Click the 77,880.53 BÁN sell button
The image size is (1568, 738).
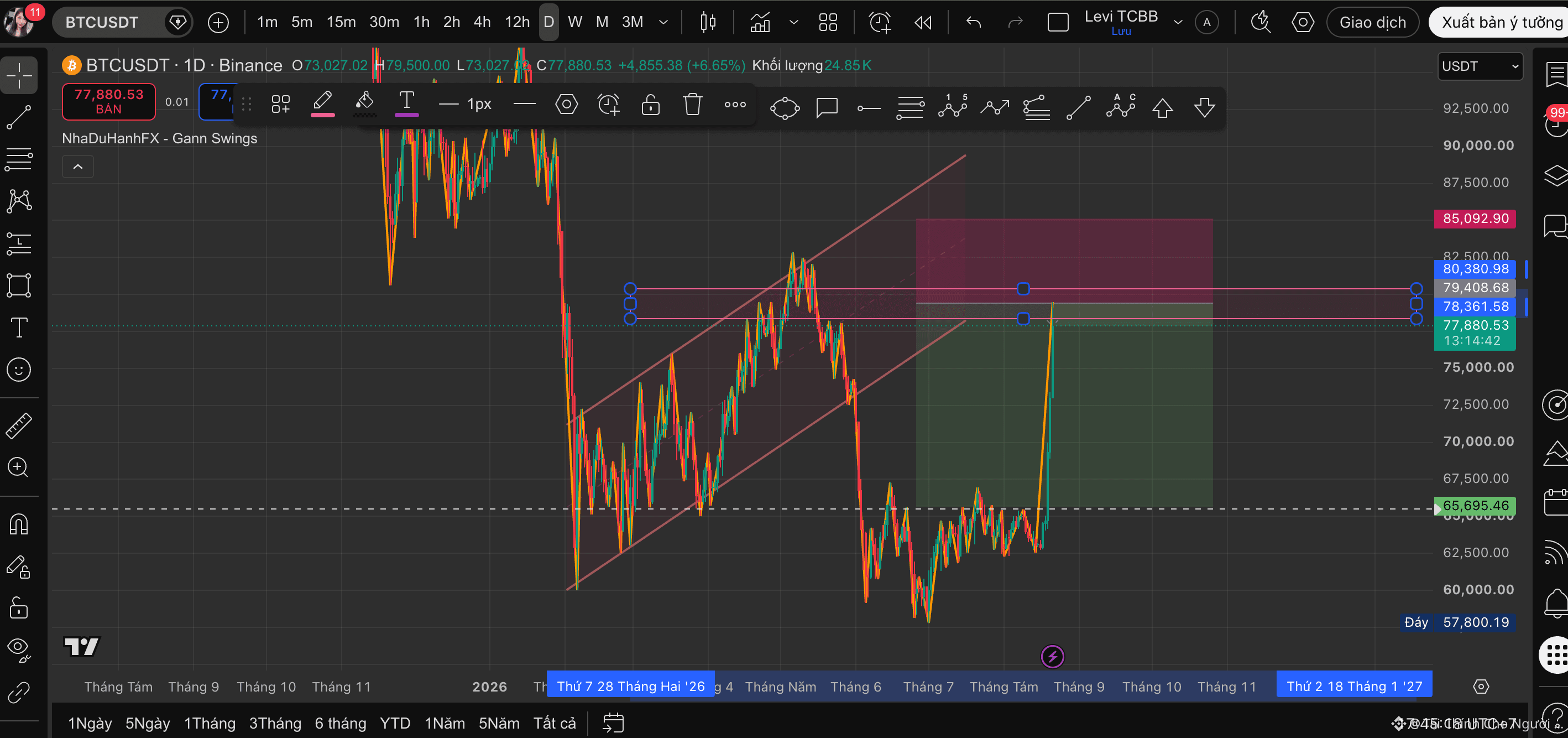[x=109, y=102]
